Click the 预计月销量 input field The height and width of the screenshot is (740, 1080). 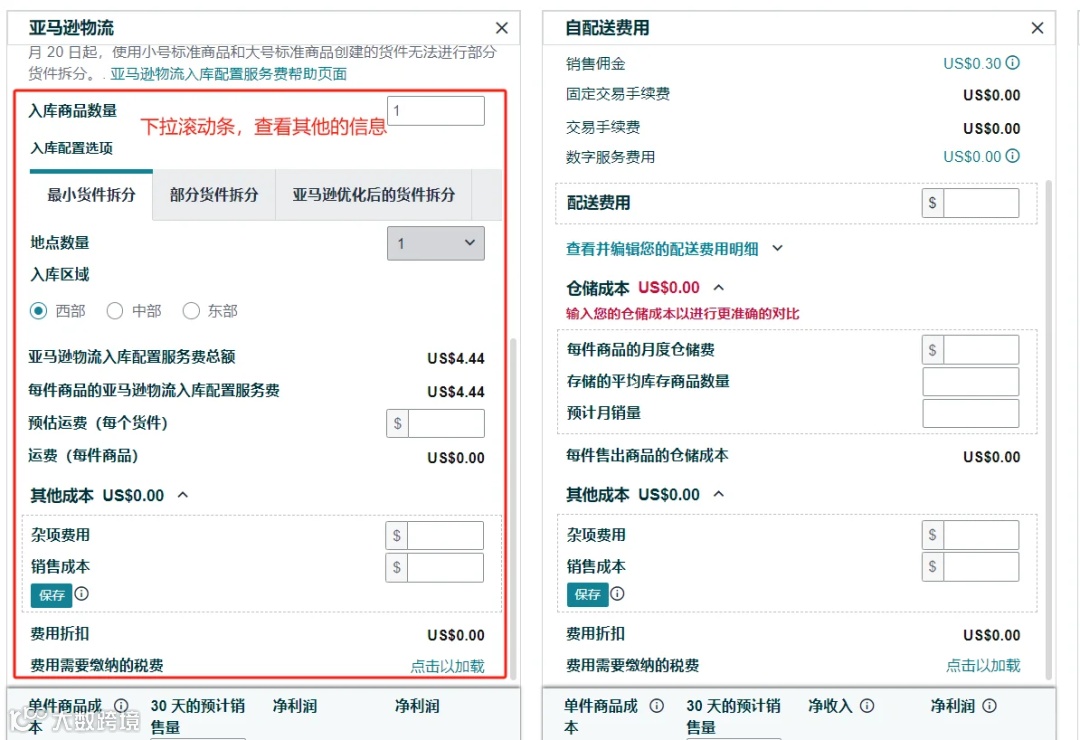(x=970, y=413)
